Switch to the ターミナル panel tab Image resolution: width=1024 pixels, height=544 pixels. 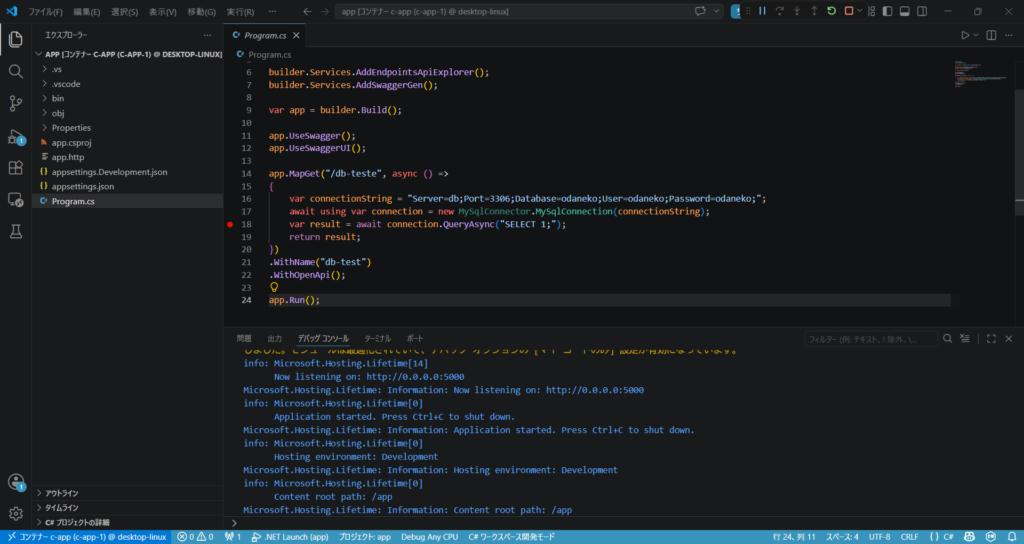[377, 338]
